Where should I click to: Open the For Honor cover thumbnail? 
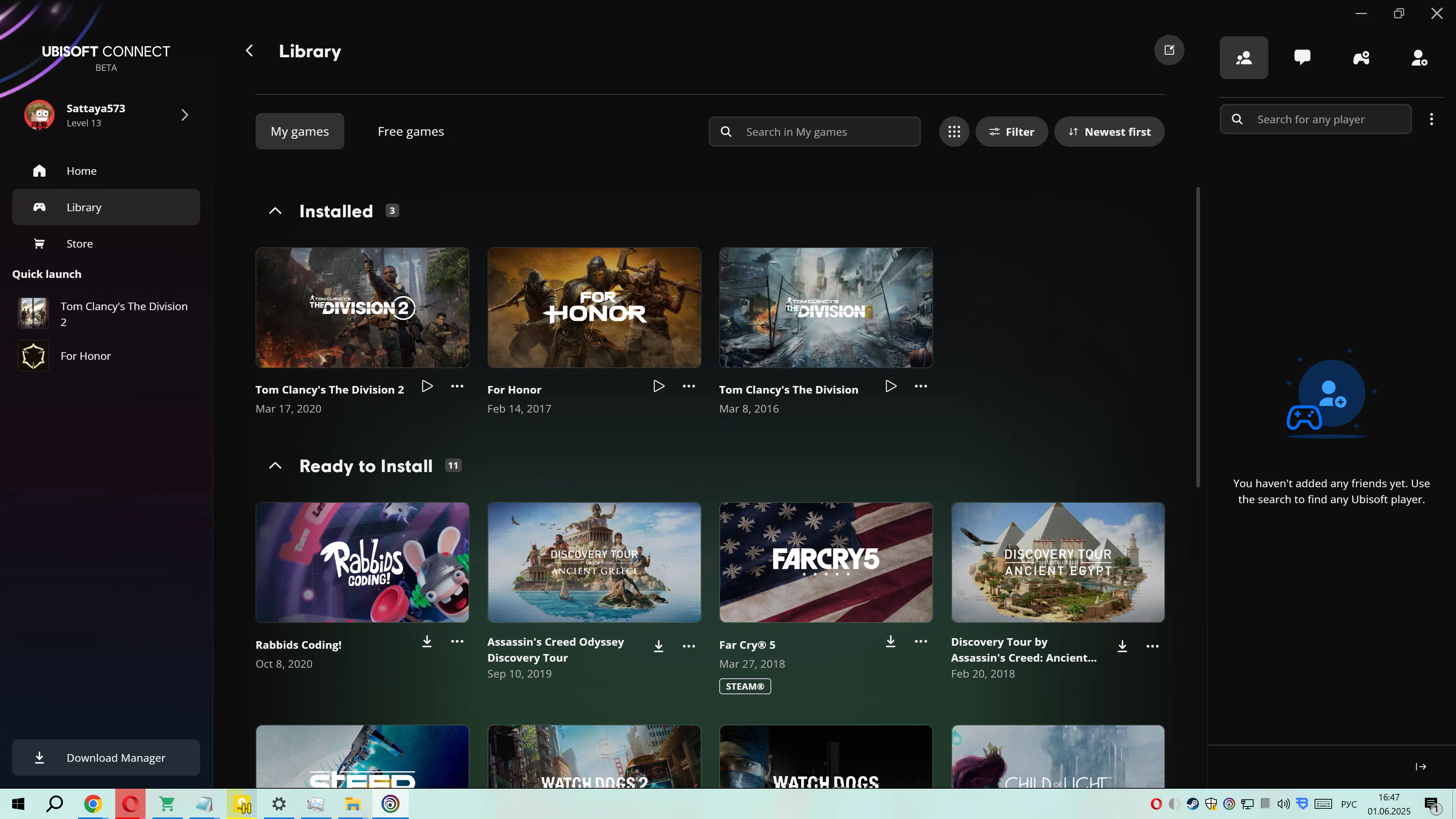(x=594, y=308)
